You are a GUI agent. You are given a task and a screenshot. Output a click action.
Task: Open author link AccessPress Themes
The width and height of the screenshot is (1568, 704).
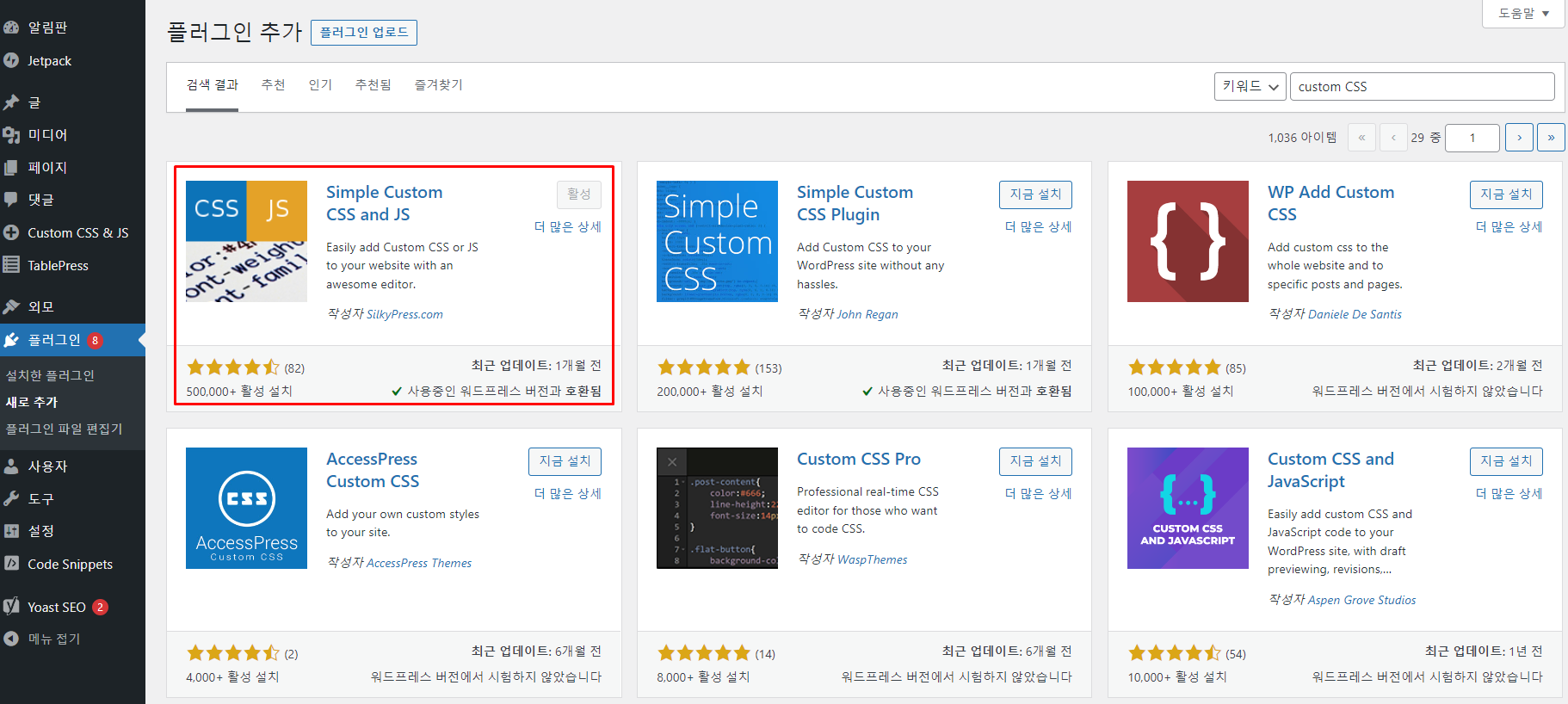(419, 563)
